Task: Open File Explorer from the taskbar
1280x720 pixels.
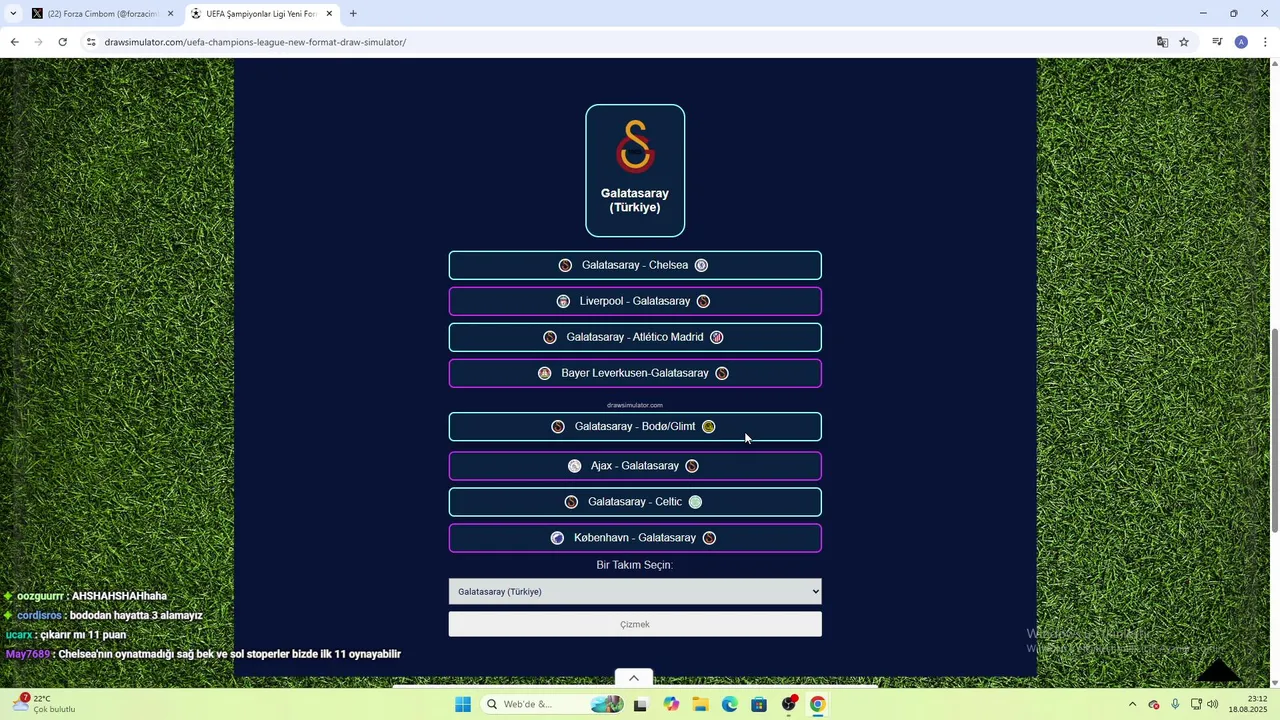Action: tap(700, 704)
